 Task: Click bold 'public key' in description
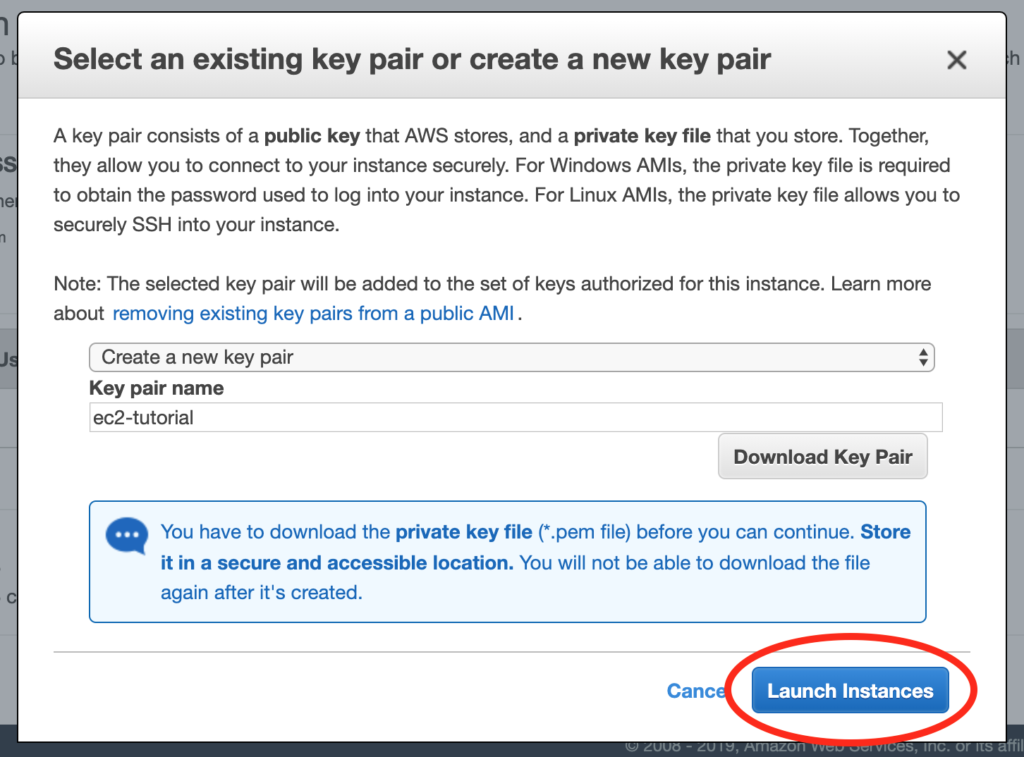tap(312, 136)
